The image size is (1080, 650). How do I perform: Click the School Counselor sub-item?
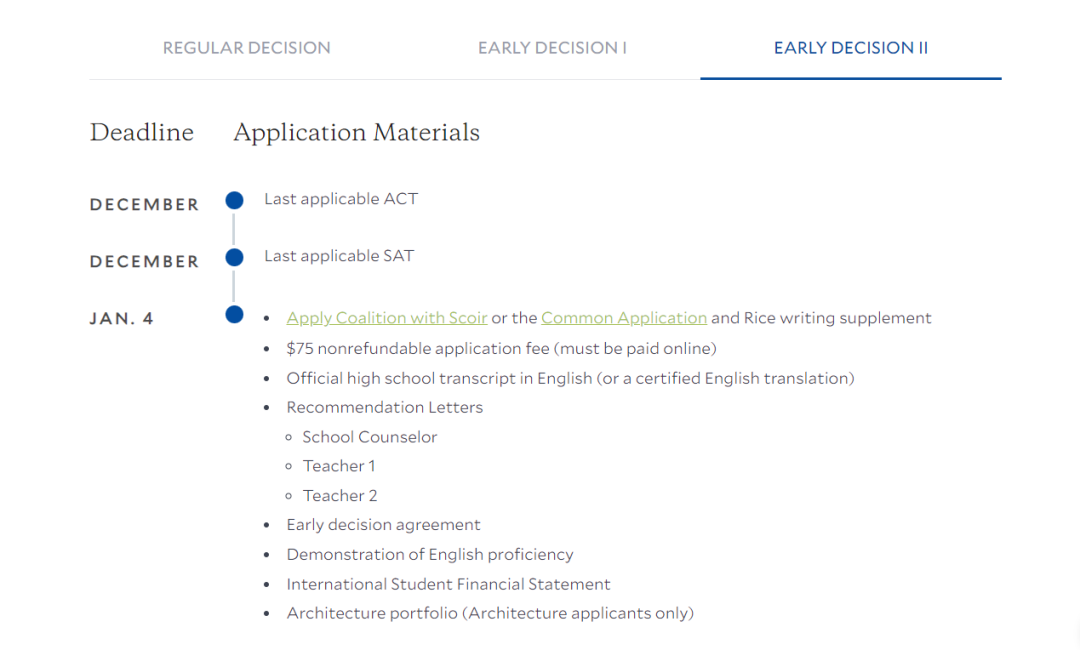coord(370,437)
